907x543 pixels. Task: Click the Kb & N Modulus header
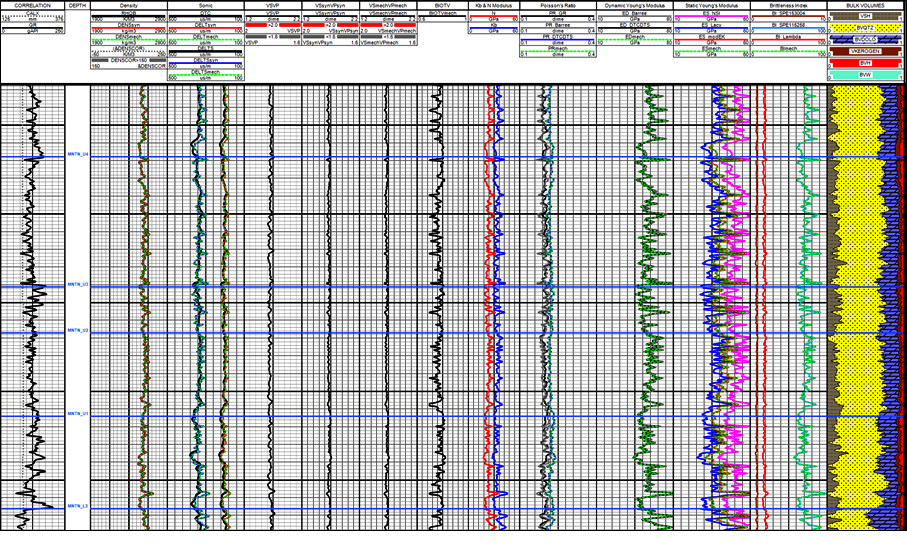coord(494,5)
